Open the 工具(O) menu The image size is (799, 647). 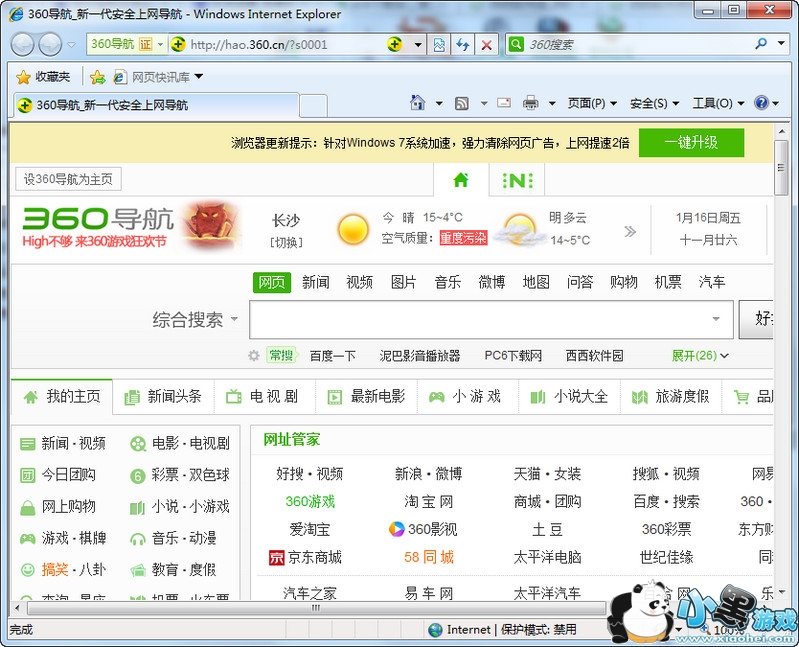click(718, 103)
